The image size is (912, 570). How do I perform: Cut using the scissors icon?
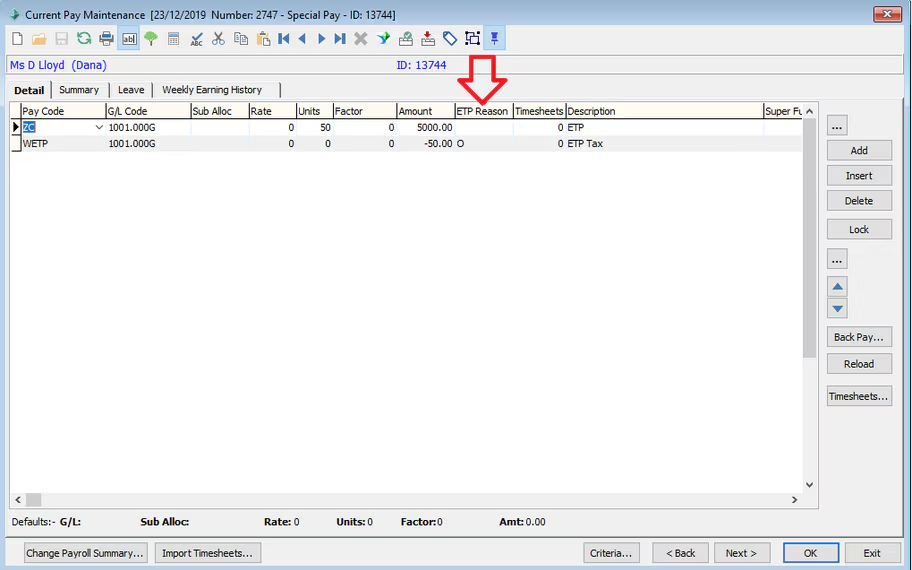(x=218, y=39)
